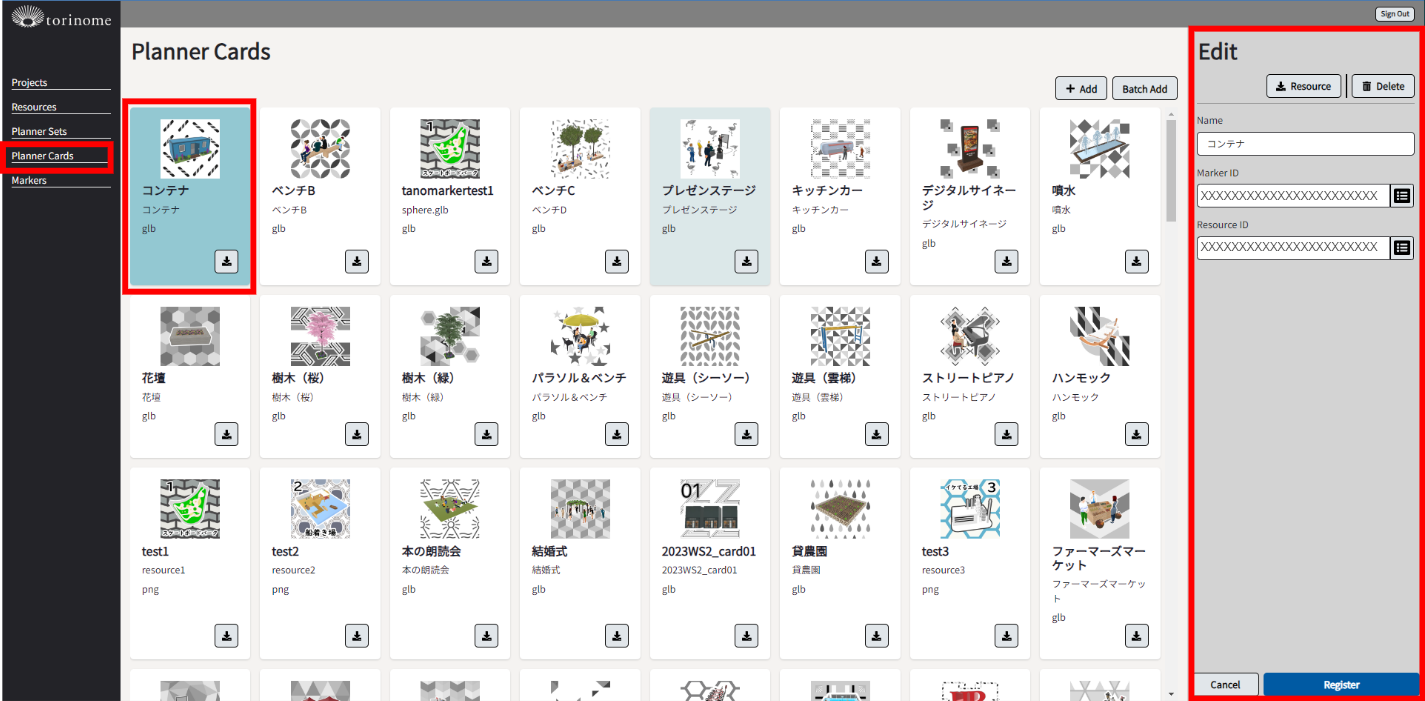Click download icon on ストリートピアノ card

coord(1007,434)
